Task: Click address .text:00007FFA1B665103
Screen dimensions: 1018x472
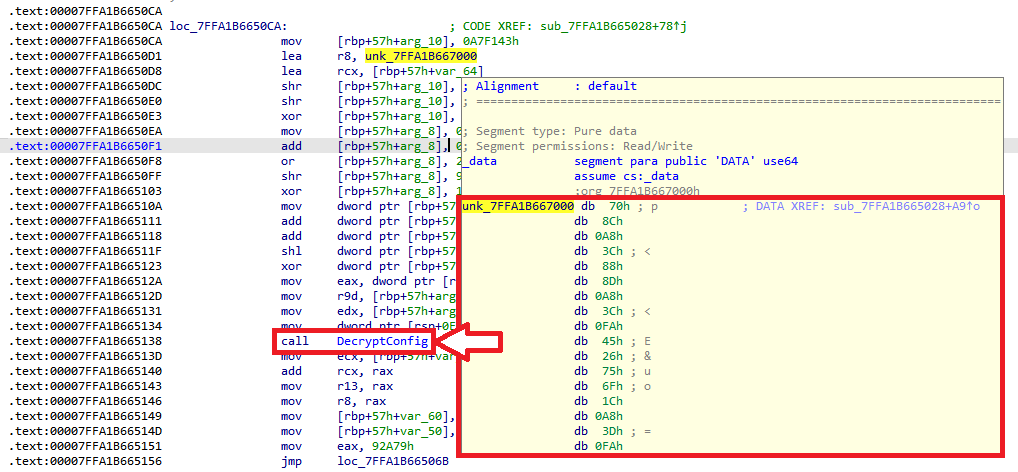Action: pyautogui.click(x=86, y=192)
